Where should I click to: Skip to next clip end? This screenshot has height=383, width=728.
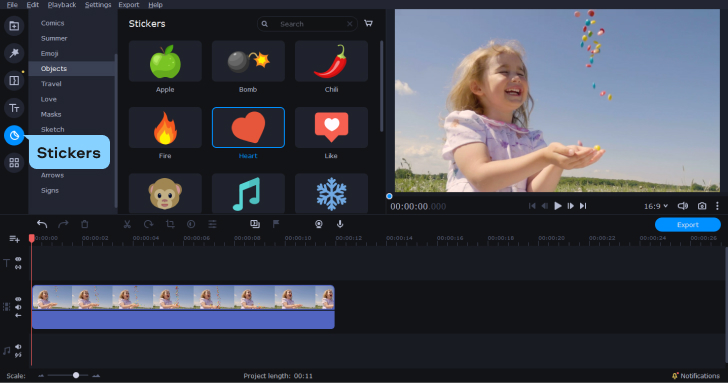coord(583,206)
